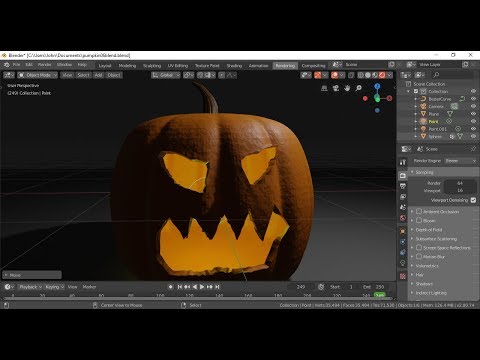Click the outliner search magnifier icon
480x360 pixels.
pos(436,75)
